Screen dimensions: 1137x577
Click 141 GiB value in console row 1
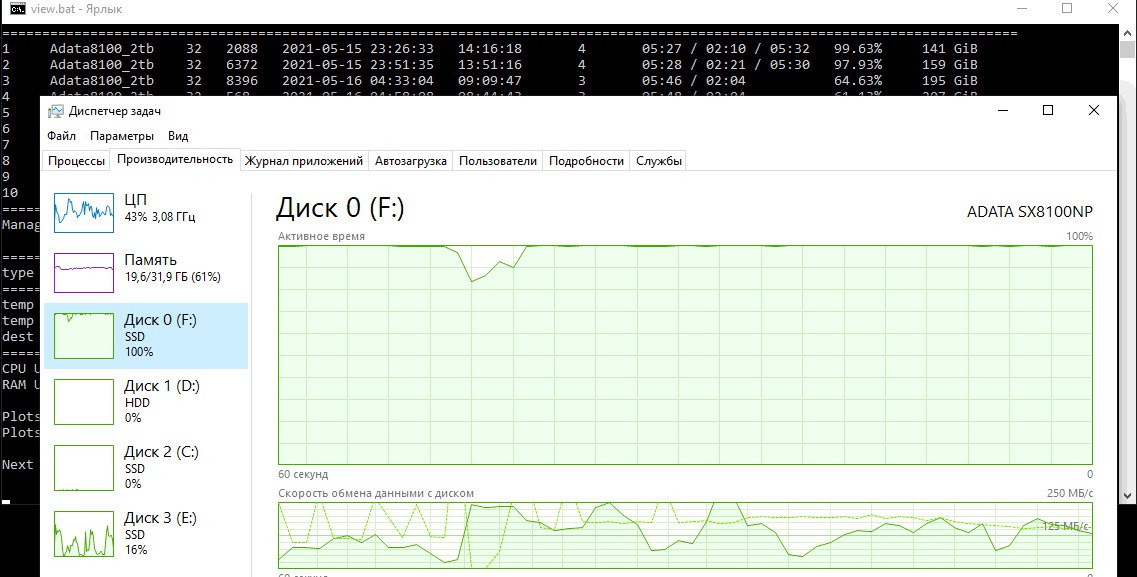point(949,49)
